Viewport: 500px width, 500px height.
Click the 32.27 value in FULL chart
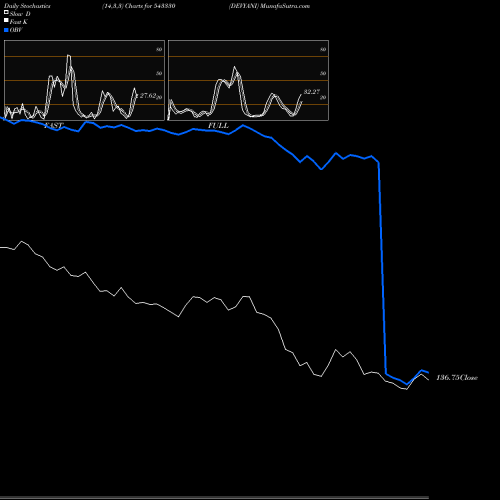point(312,92)
